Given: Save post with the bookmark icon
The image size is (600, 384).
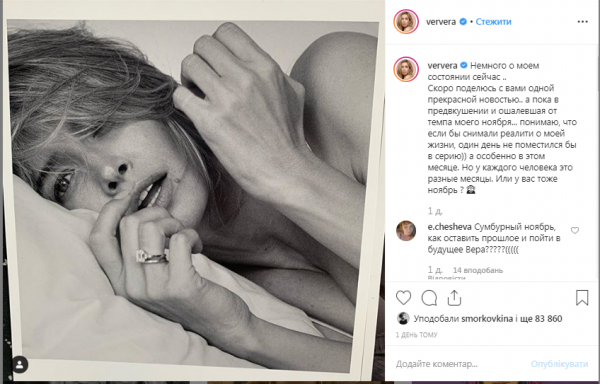Looking at the screenshot, I should pos(582,297).
